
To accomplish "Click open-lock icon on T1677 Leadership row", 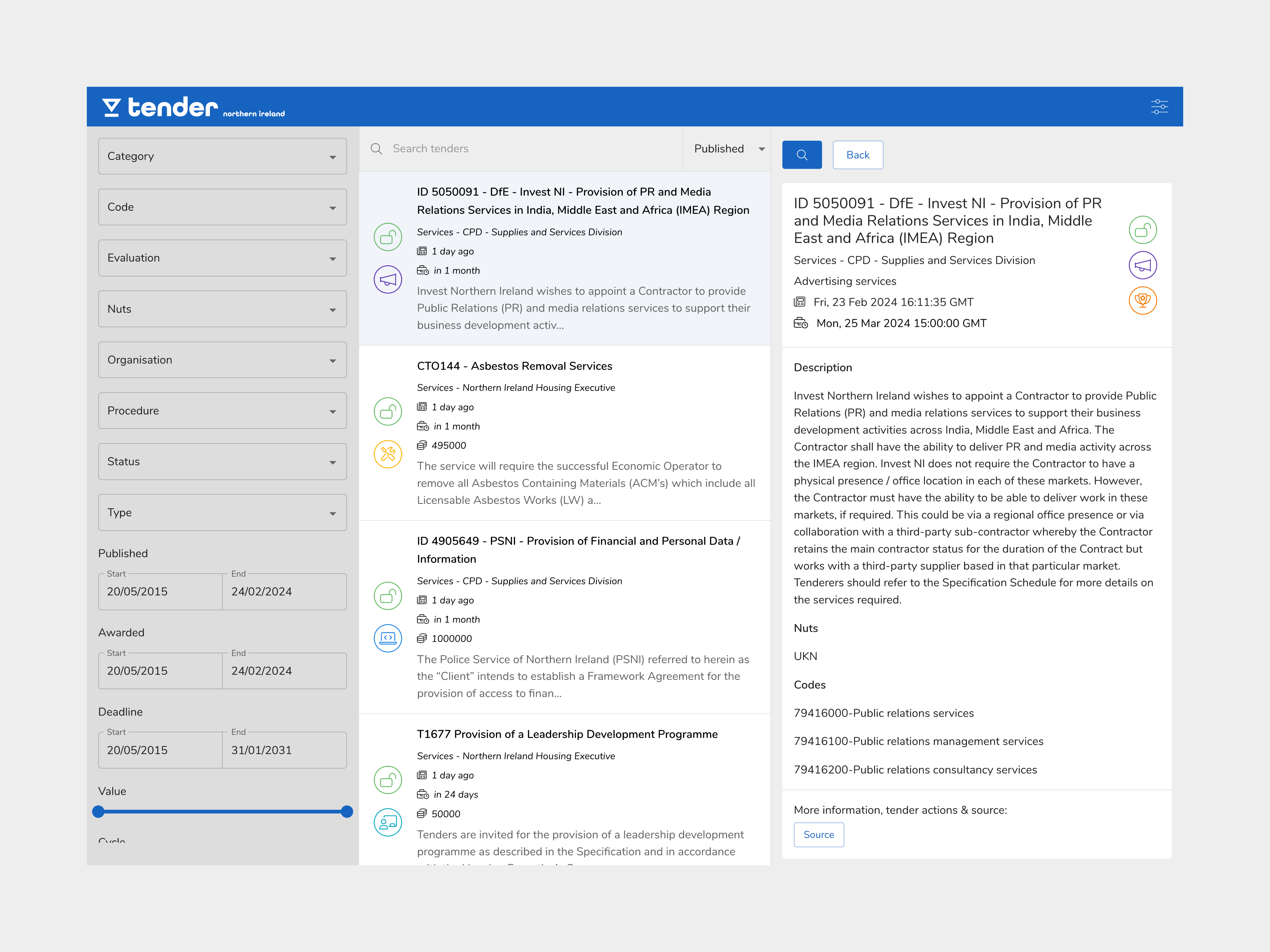I will [x=388, y=780].
